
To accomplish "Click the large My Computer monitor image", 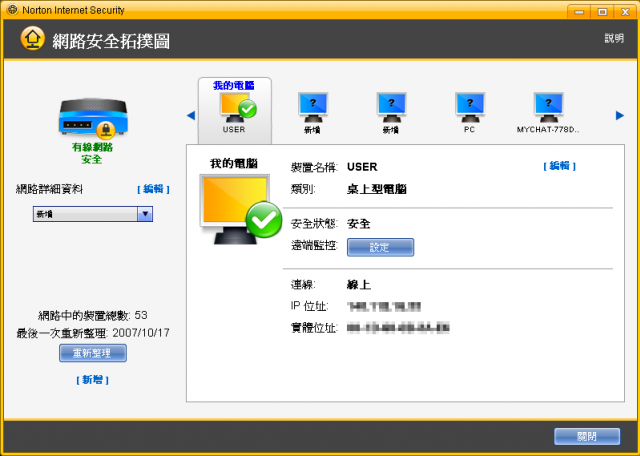I will pyautogui.click(x=240, y=209).
